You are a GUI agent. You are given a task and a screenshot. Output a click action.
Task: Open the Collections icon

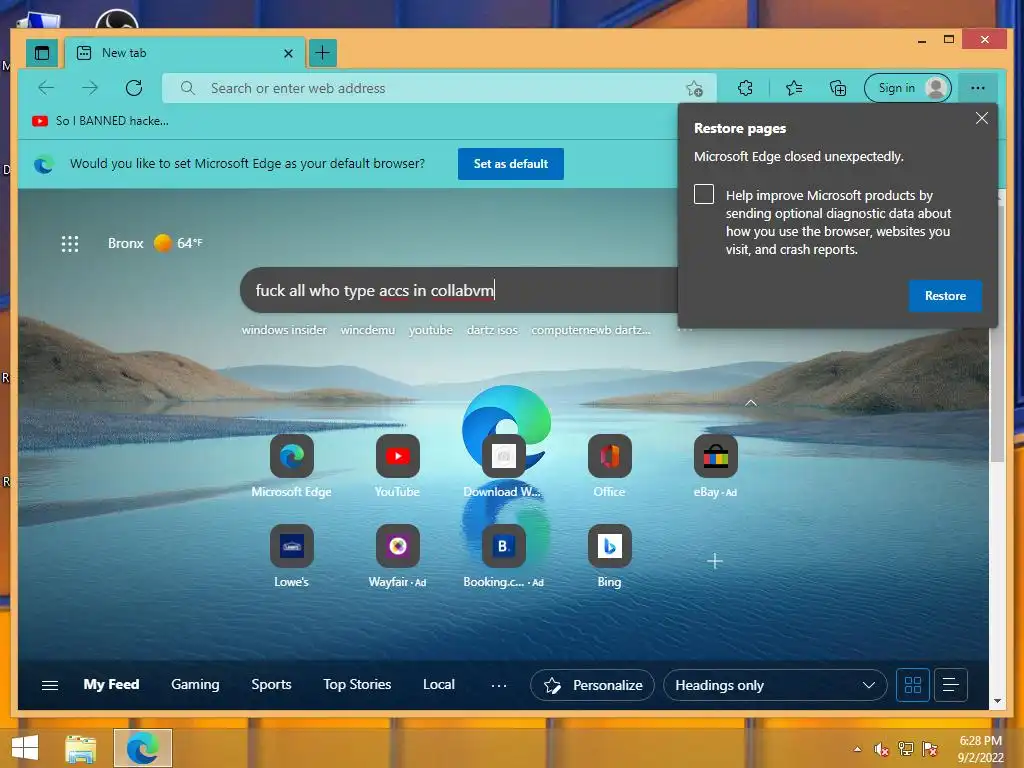coord(838,88)
